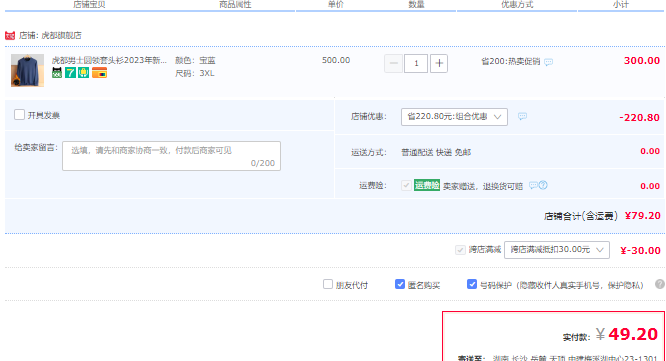Open the blue sweater product thumbnail
This screenshot has height=361, width=666.
pyautogui.click(x=27, y=71)
